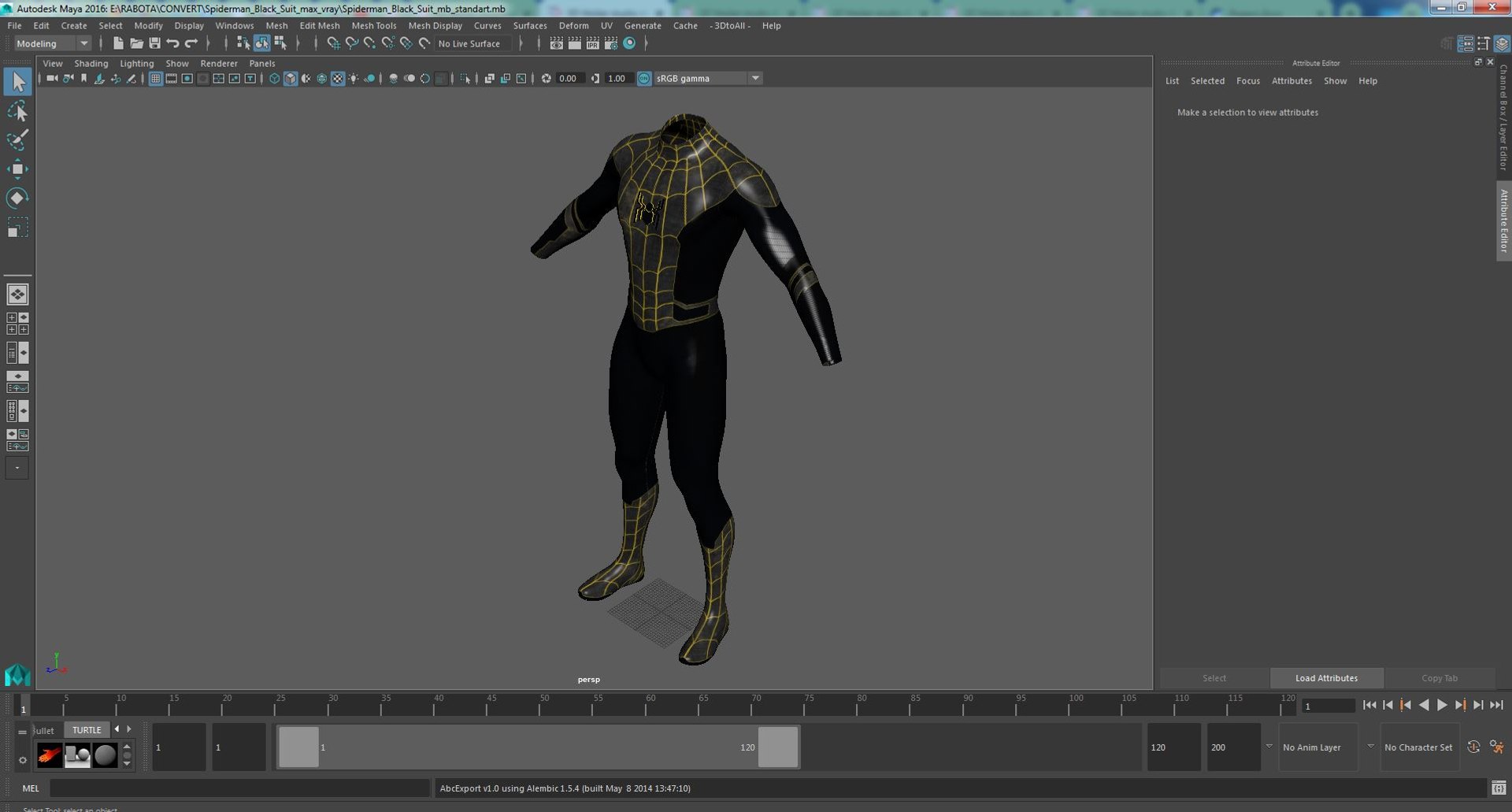Activate the Lasso select tool
The height and width of the screenshot is (812, 1512).
point(17,111)
